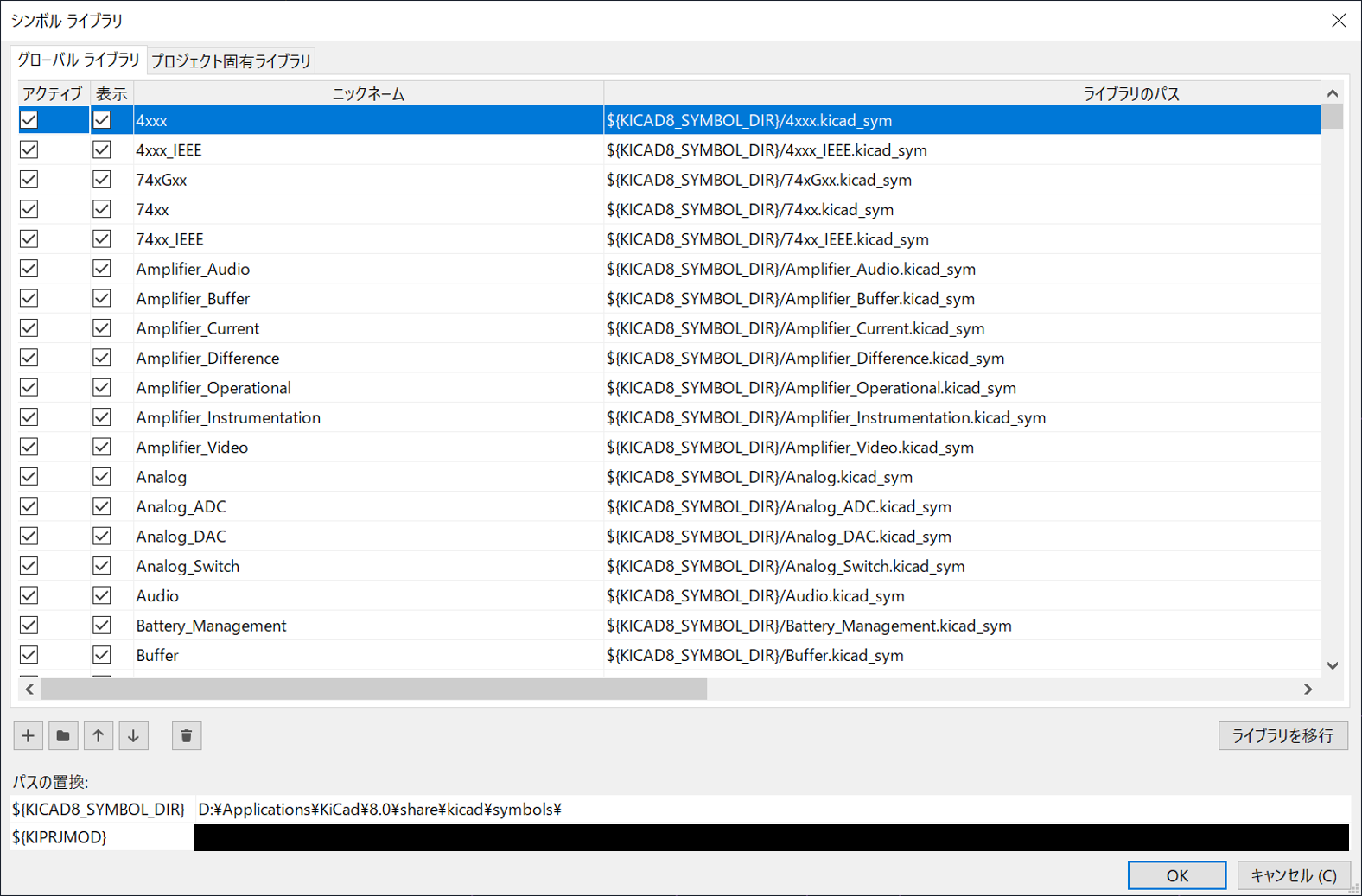Click キャンセル (C) button
Viewport: 1362px width, 896px height.
(1294, 875)
